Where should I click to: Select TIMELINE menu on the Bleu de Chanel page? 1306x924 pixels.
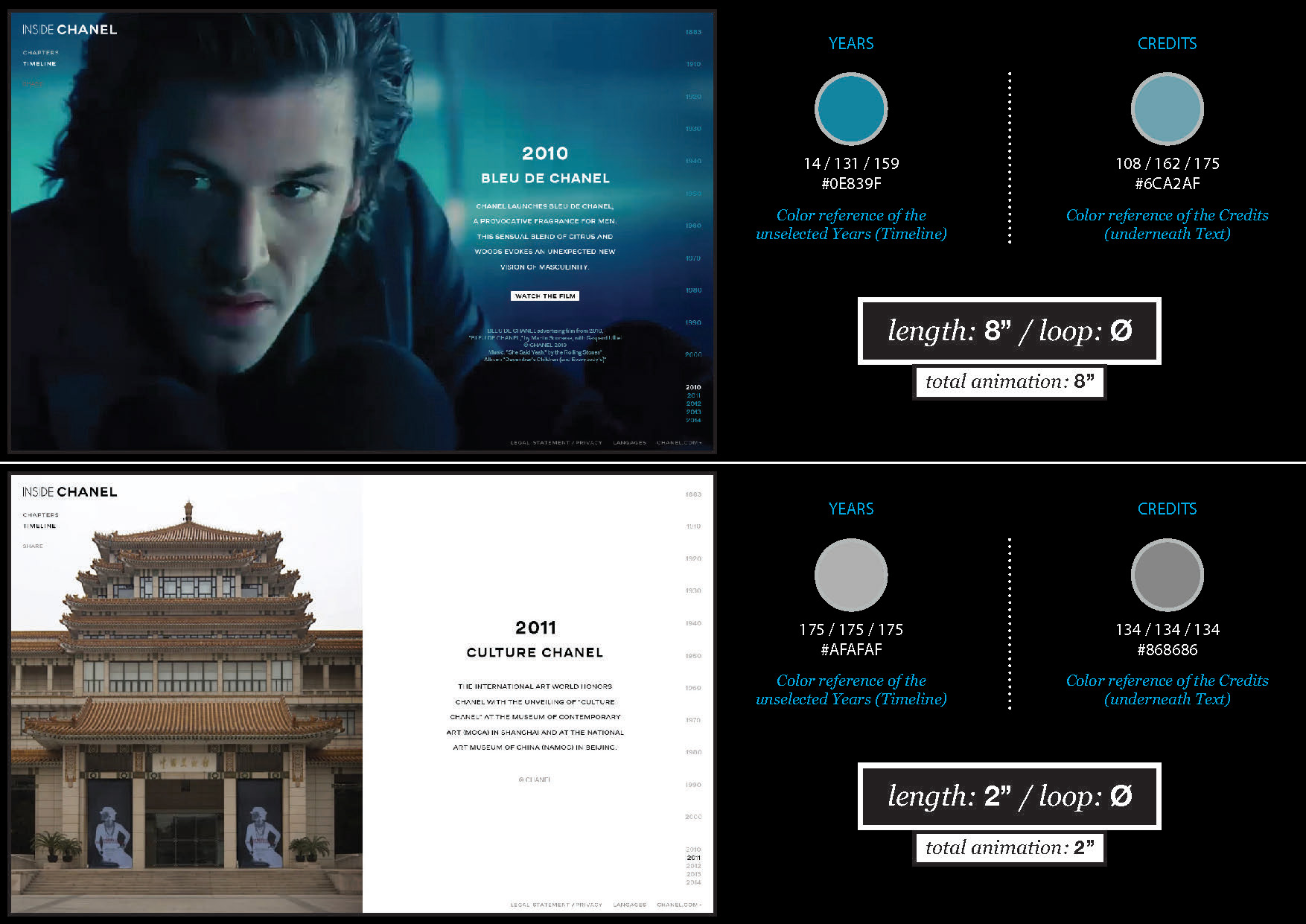[39, 64]
